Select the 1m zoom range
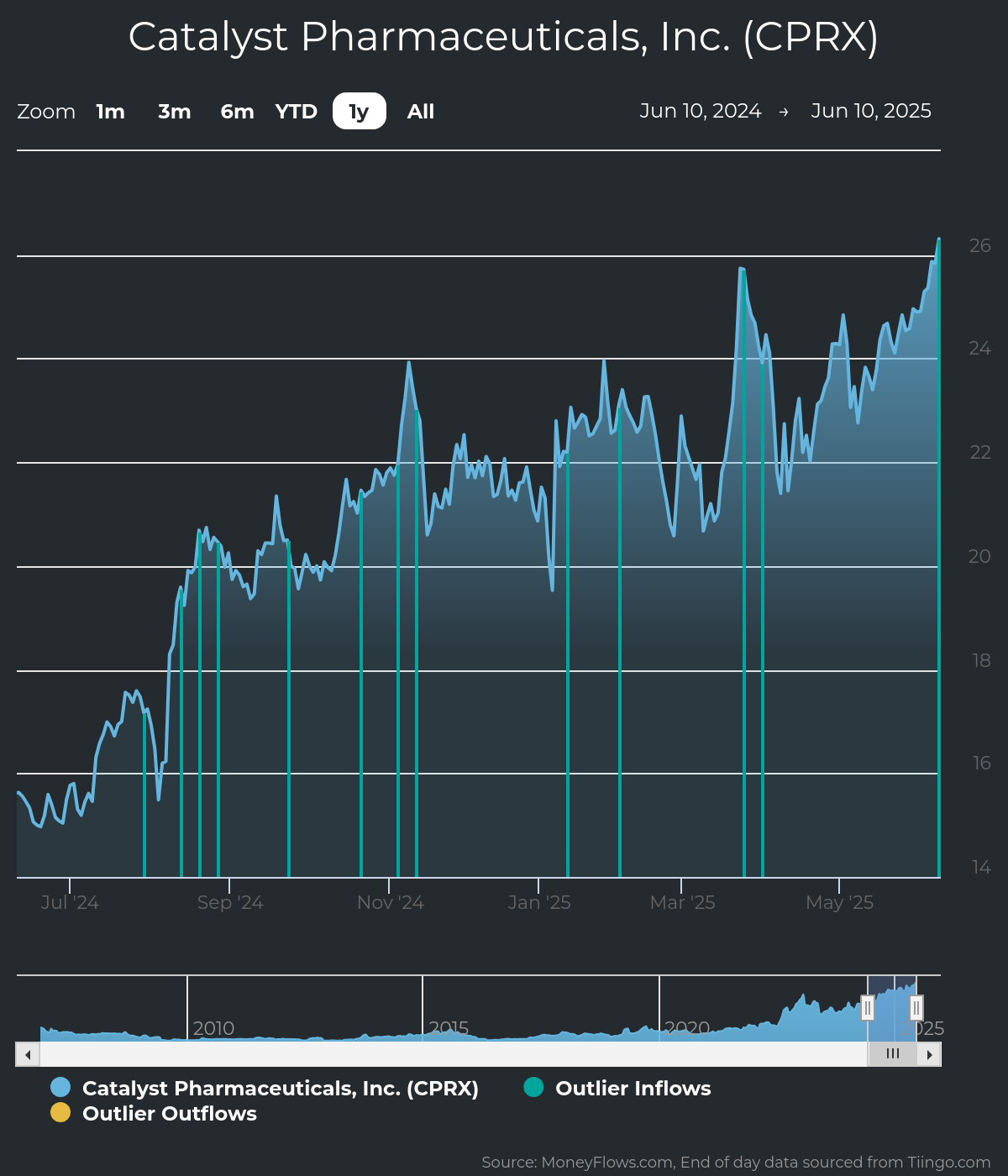Image resolution: width=1008 pixels, height=1176 pixels. click(x=110, y=112)
